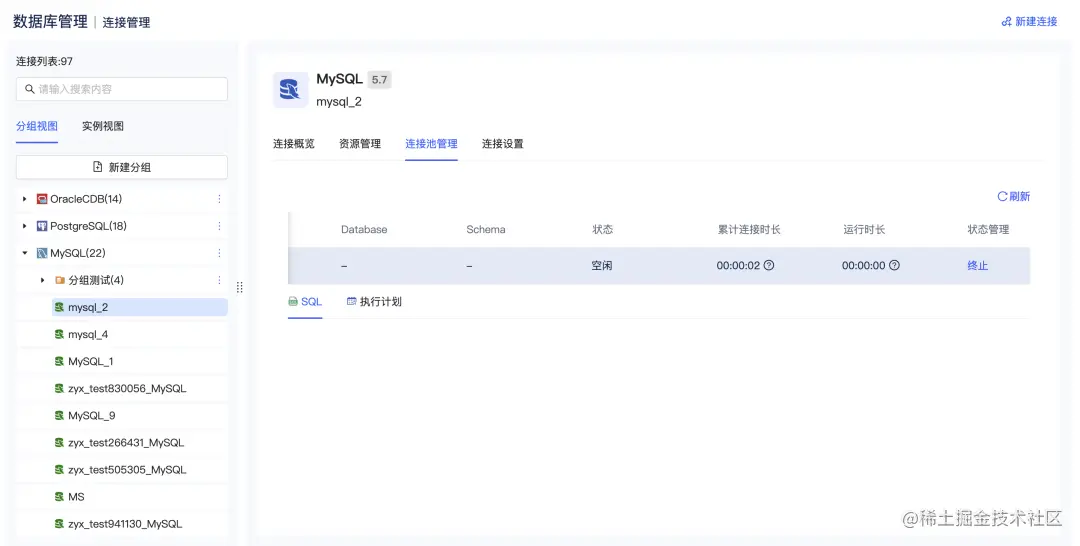
Task: Click the OracleCDB group icon
Action: [x=42, y=199]
